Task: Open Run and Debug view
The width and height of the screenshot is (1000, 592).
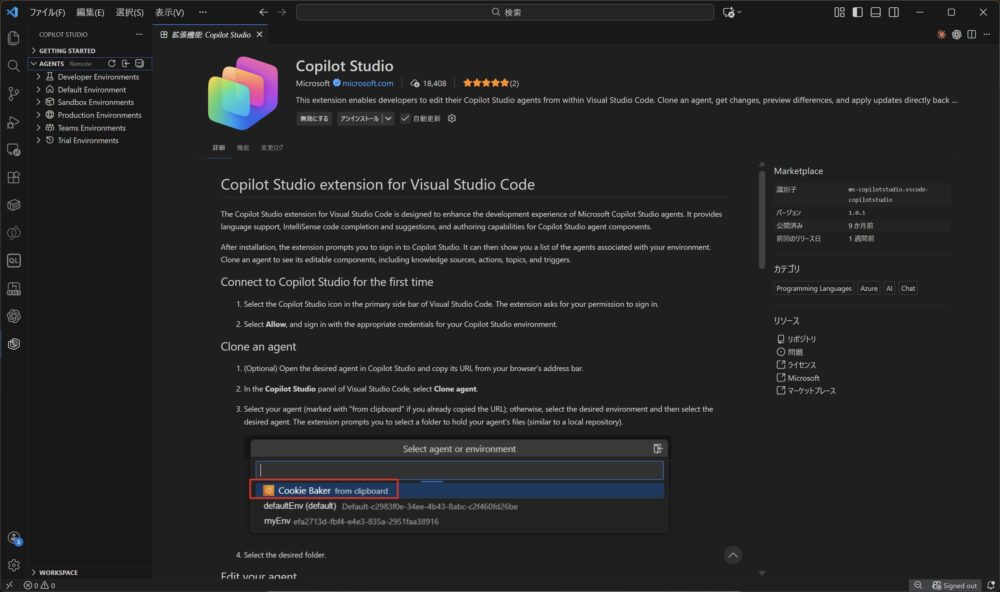Action: (x=13, y=121)
